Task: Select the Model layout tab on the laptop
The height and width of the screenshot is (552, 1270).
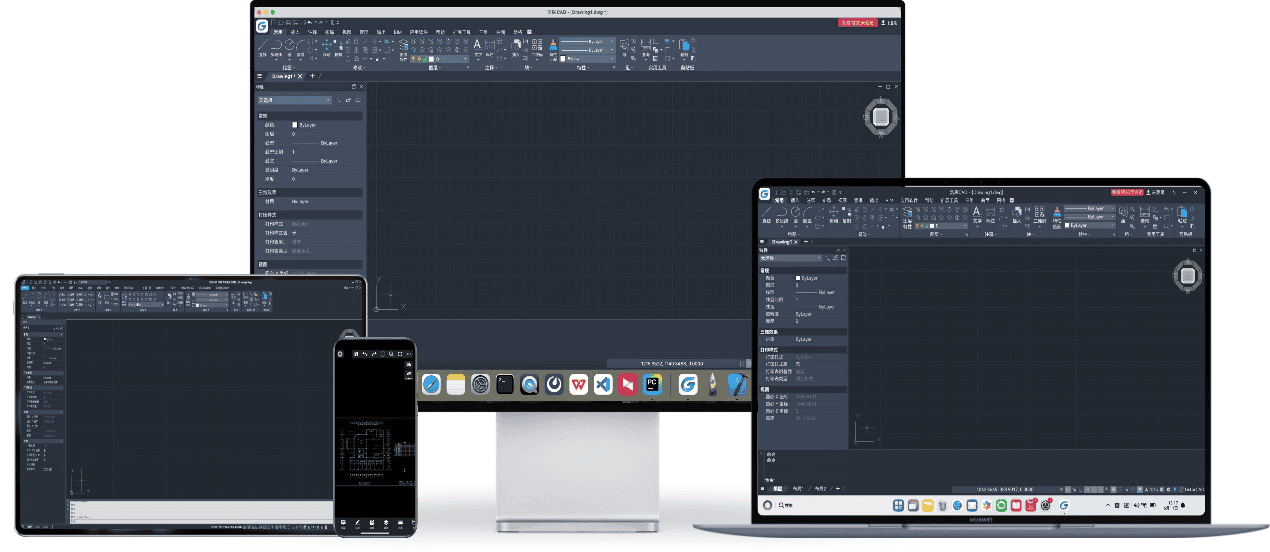Action: (778, 488)
